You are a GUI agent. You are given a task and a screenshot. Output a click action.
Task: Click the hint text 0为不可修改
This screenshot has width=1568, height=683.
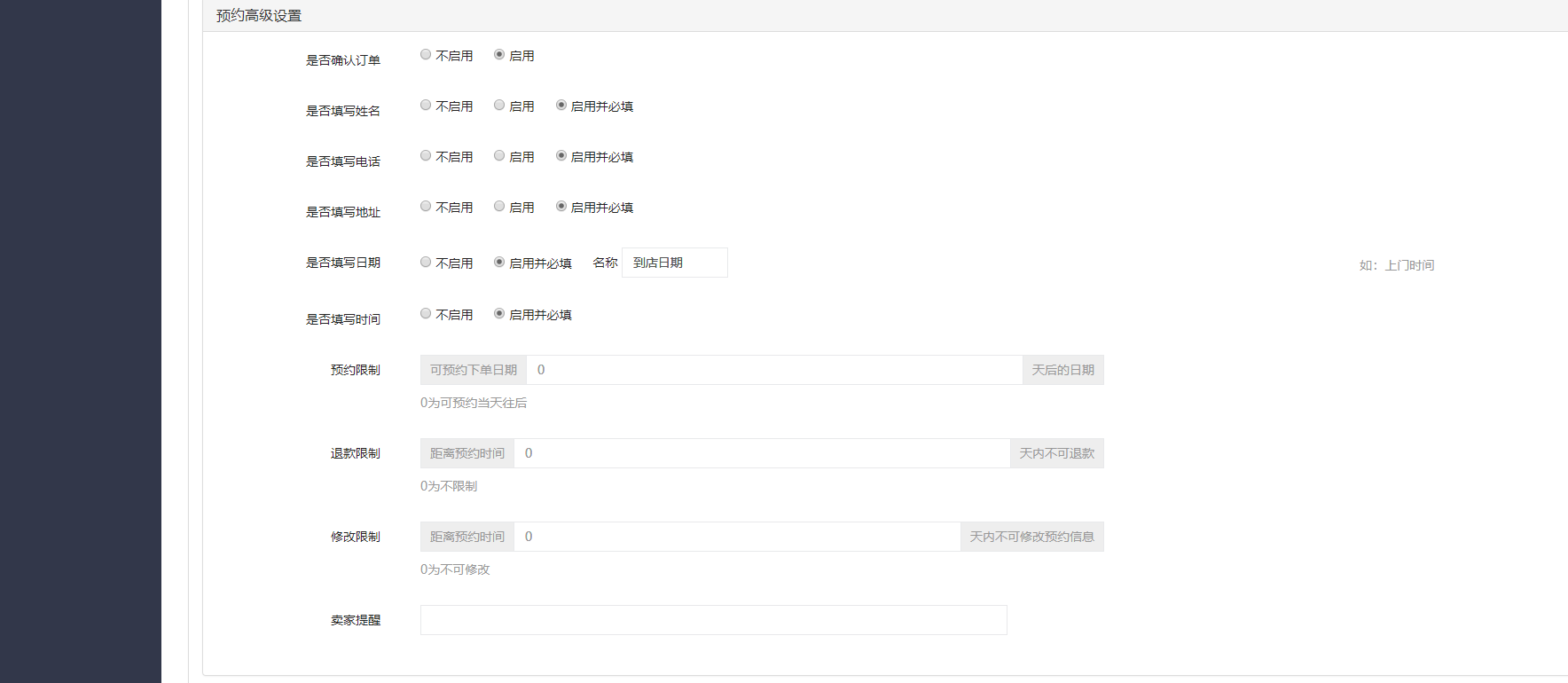coord(455,569)
